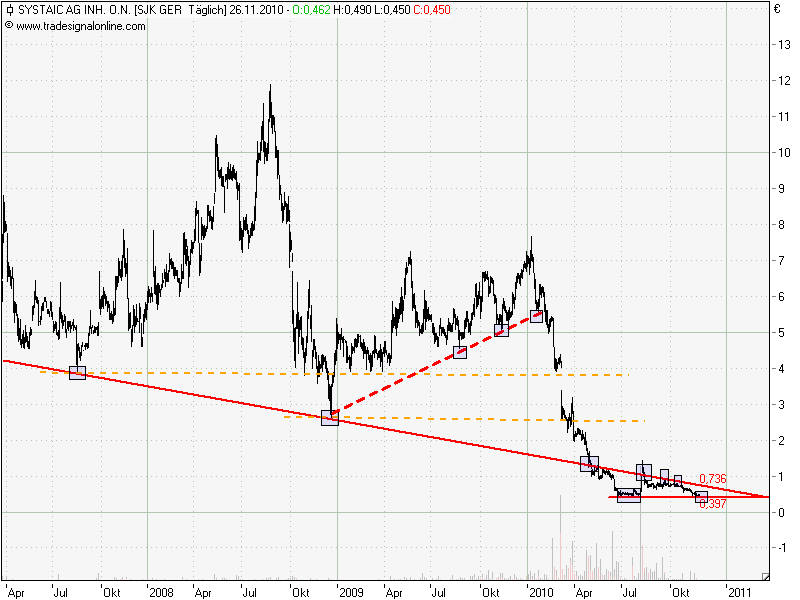Select the box marker at December 2008 low

[x=330, y=418]
